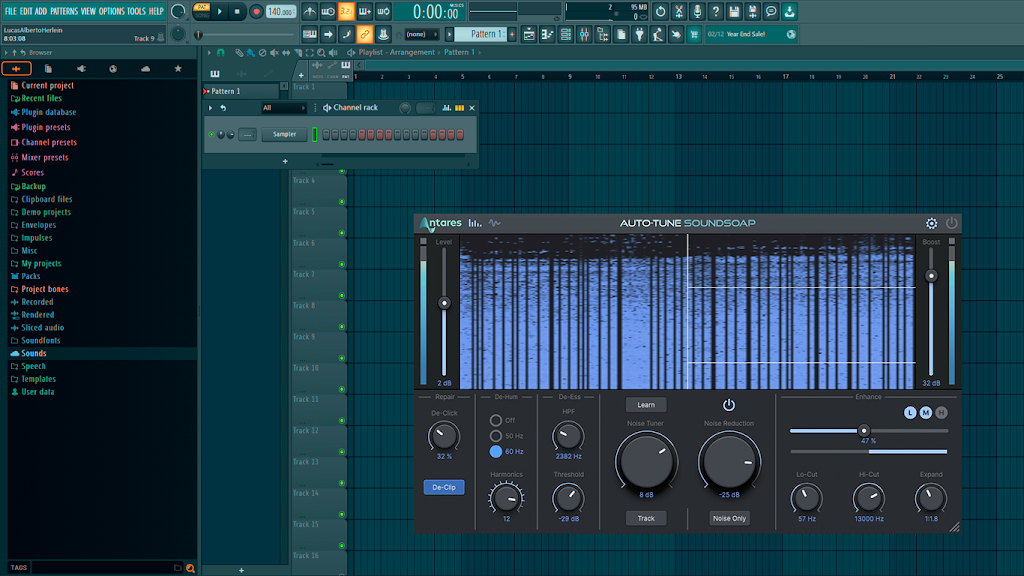Open the Mixer from the toolbar

point(584,34)
